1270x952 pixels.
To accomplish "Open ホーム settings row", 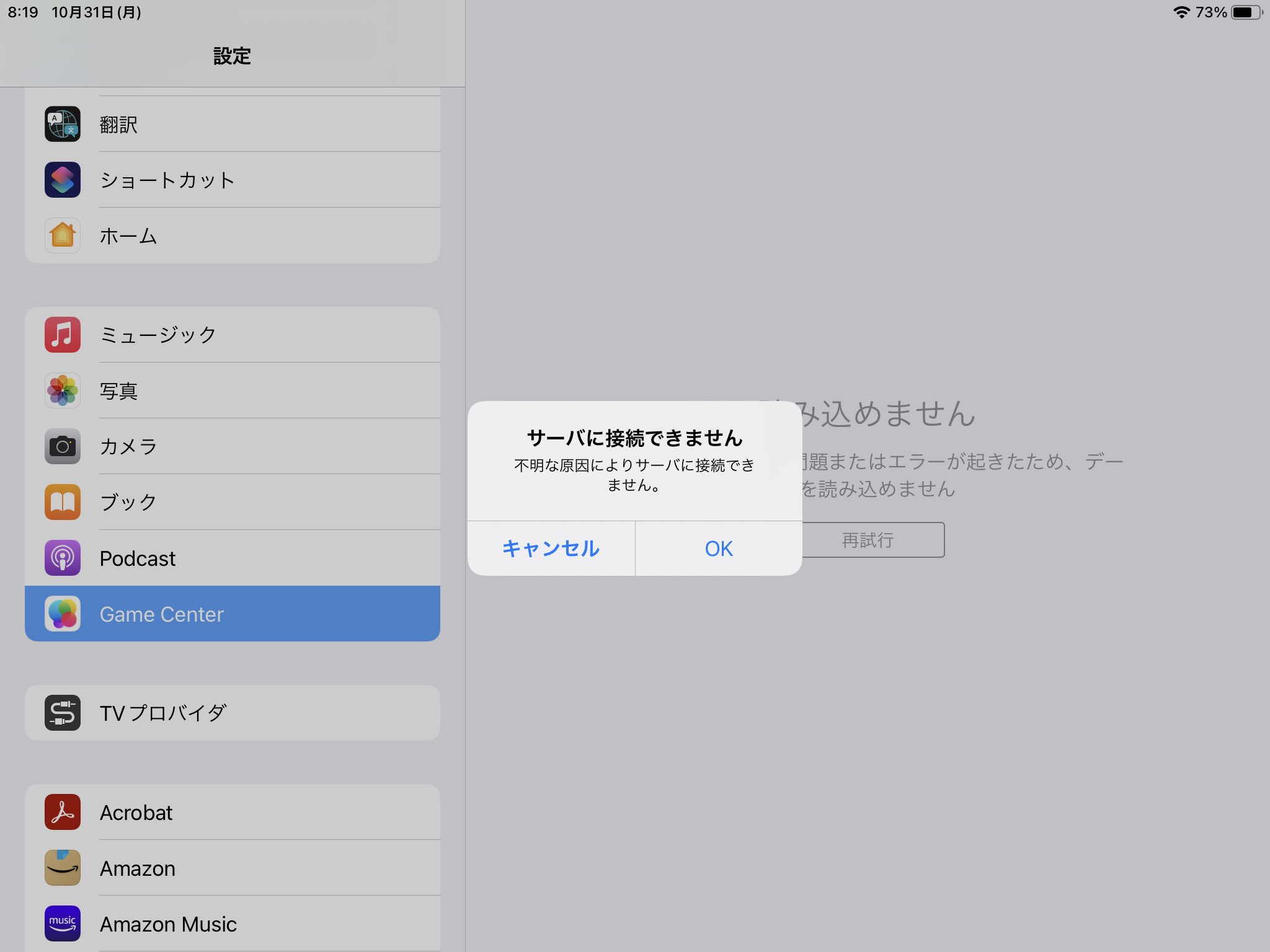I will point(233,236).
